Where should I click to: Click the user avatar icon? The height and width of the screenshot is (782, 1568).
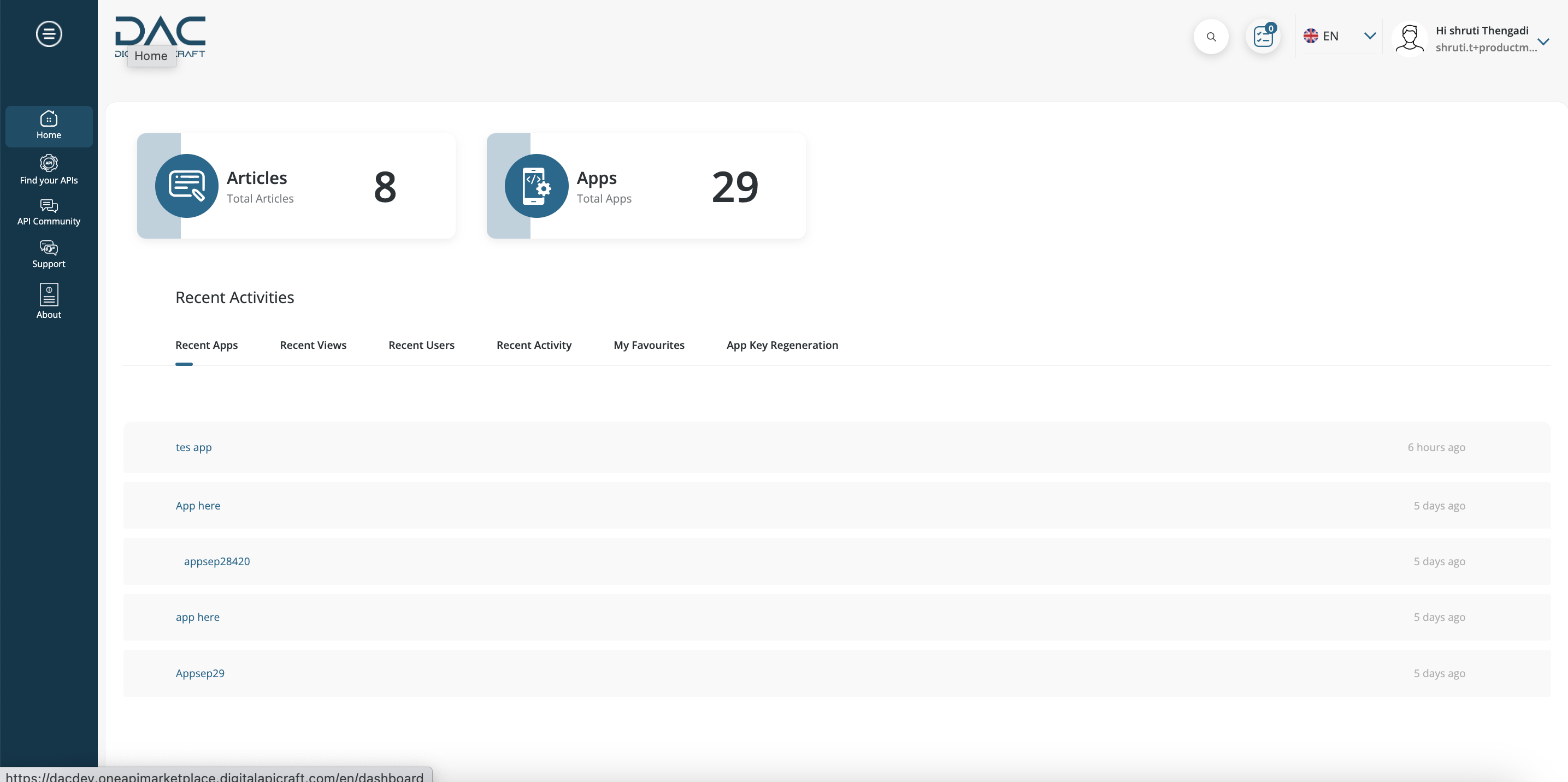pyautogui.click(x=1409, y=38)
